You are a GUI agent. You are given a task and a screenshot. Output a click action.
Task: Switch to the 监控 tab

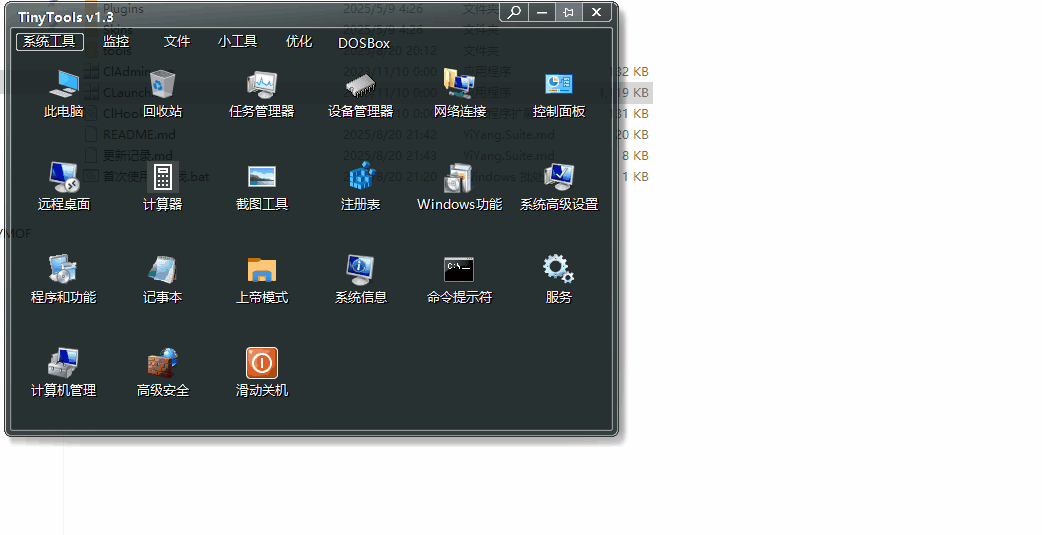116,42
